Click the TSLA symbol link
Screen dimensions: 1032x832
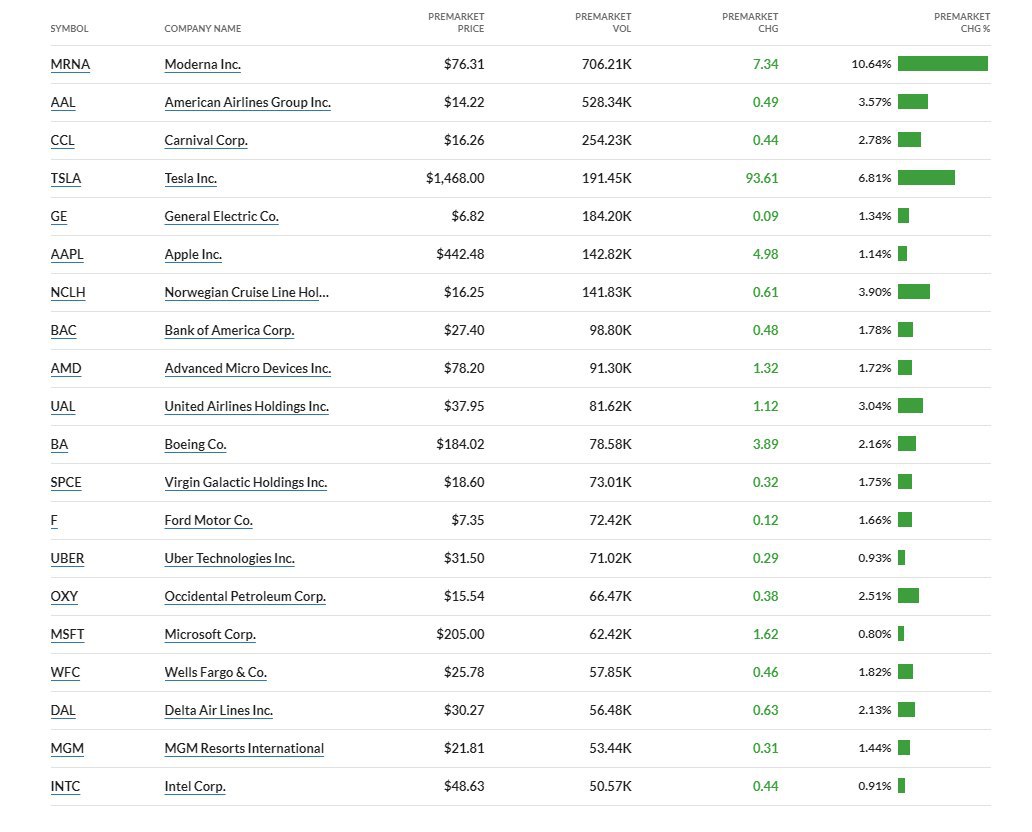pos(66,178)
